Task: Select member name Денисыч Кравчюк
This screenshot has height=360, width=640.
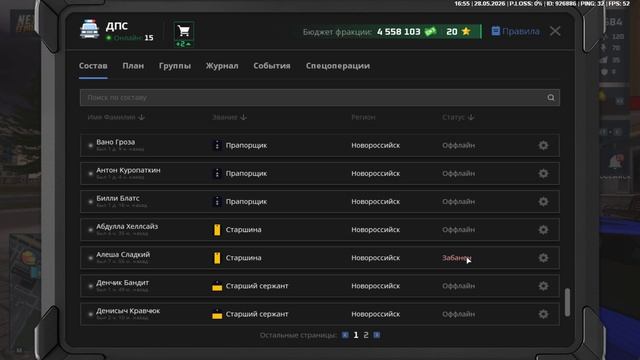Action: click(128, 311)
